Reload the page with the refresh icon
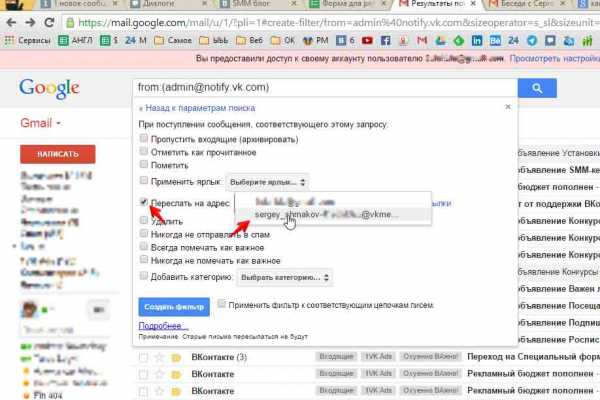Image resolution: width=600 pixels, height=400 pixels. pos(49,23)
